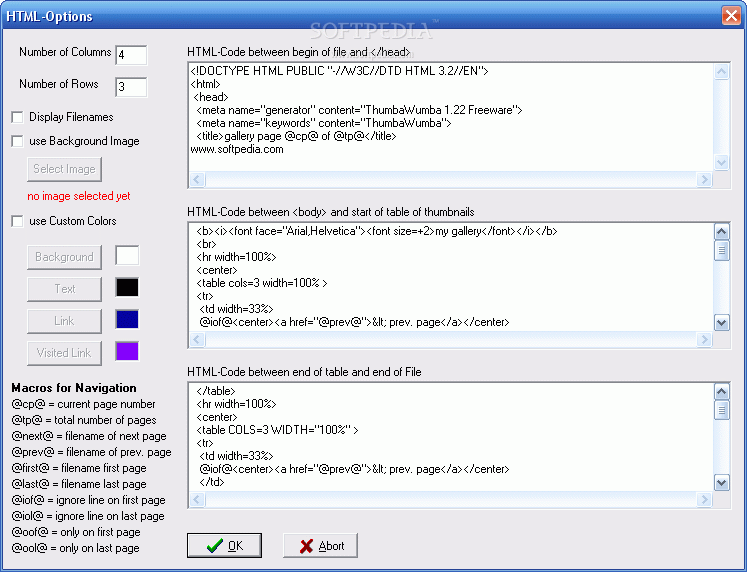Click '@next@ = filename of next page' macro
The width and height of the screenshot is (747, 572).
coord(89,436)
